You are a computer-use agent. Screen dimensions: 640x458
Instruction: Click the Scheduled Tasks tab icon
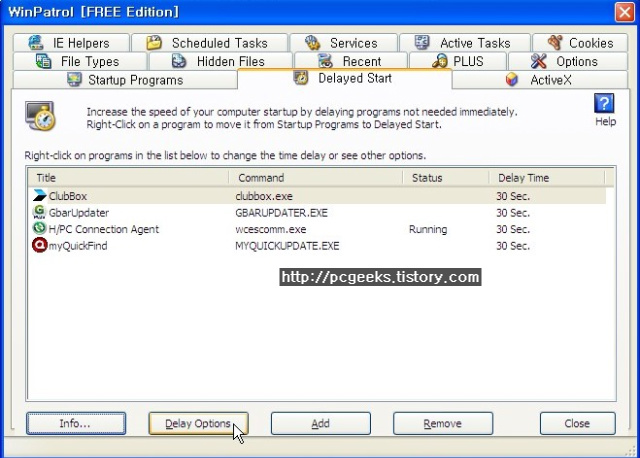(x=154, y=42)
